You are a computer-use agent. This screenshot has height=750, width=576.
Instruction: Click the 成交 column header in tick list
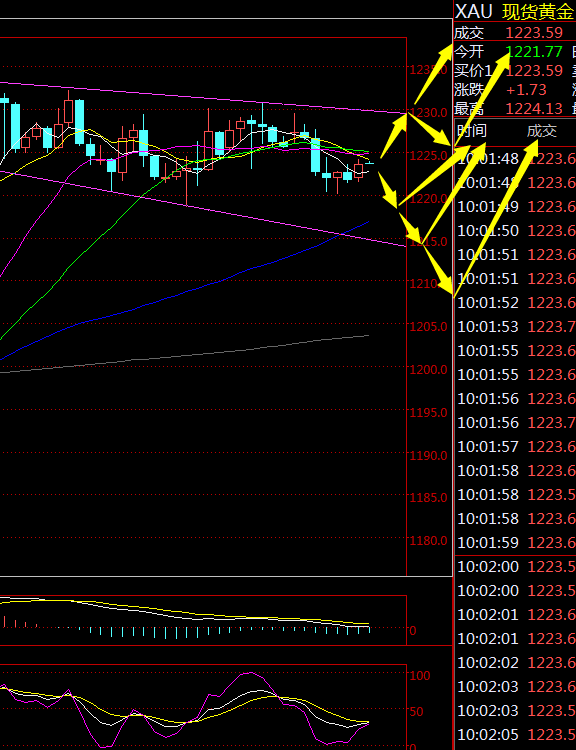(542, 131)
